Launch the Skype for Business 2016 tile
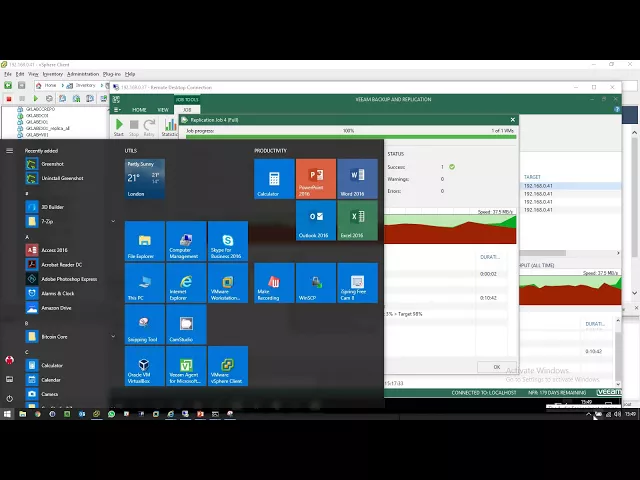Screen dimensions: 640x480 pos(228,241)
